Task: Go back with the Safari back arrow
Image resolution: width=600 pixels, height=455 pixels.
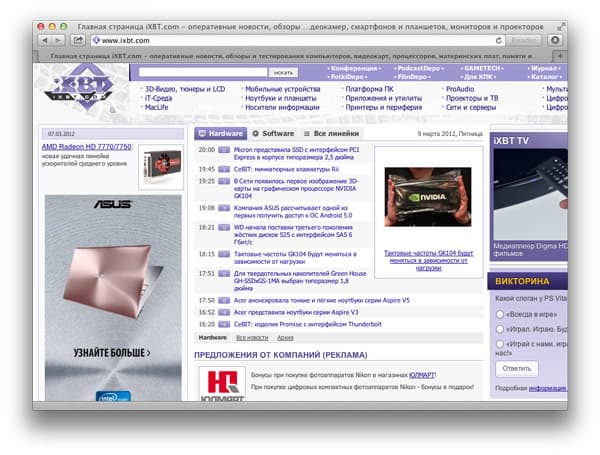Action: 45,40
